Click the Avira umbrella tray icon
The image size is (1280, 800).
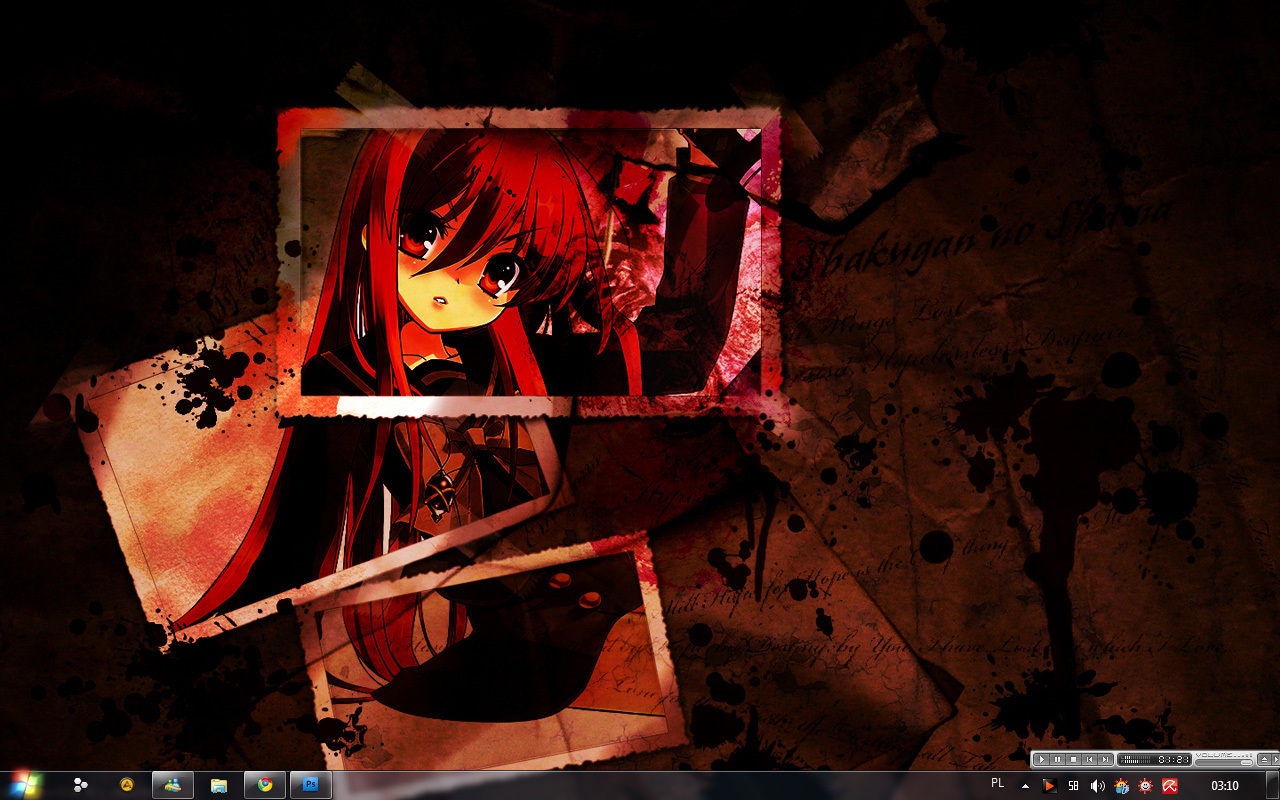click(x=1169, y=786)
